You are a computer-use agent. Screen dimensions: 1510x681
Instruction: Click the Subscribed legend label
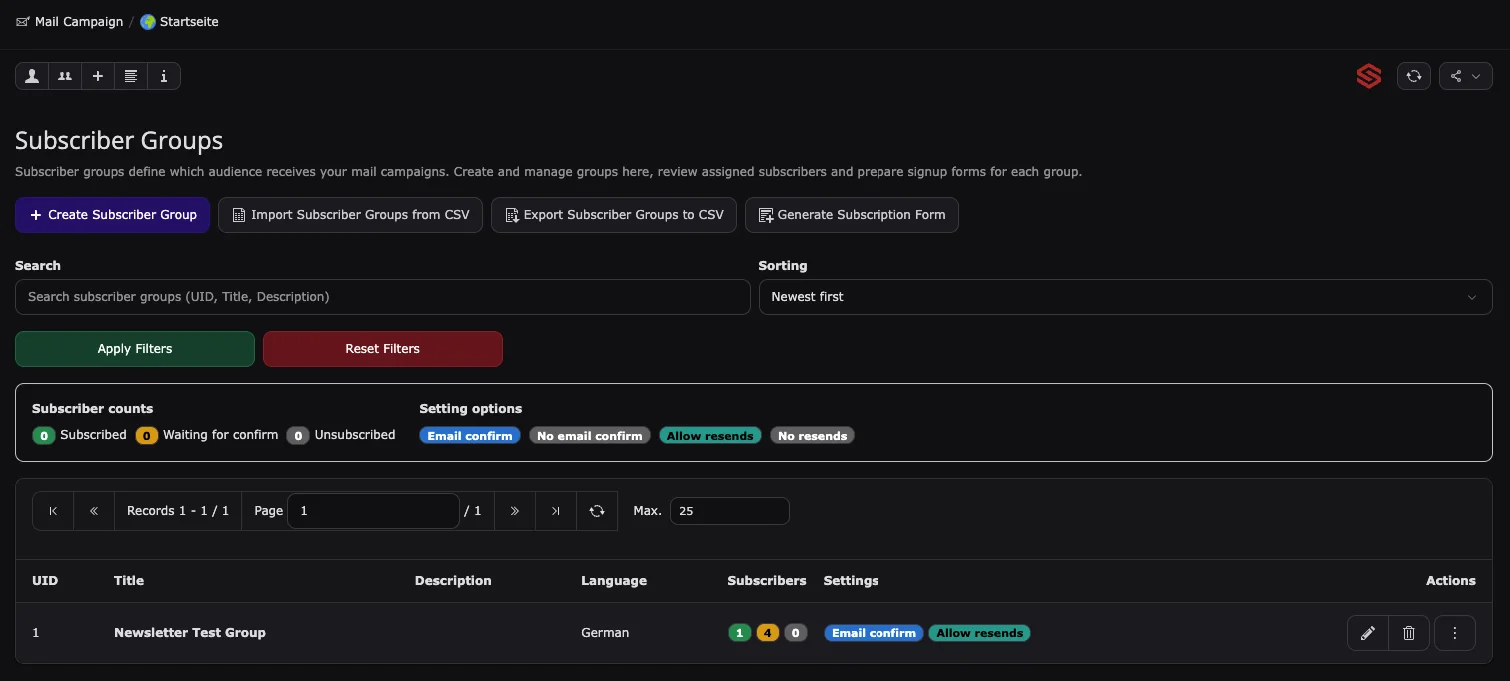click(93, 435)
